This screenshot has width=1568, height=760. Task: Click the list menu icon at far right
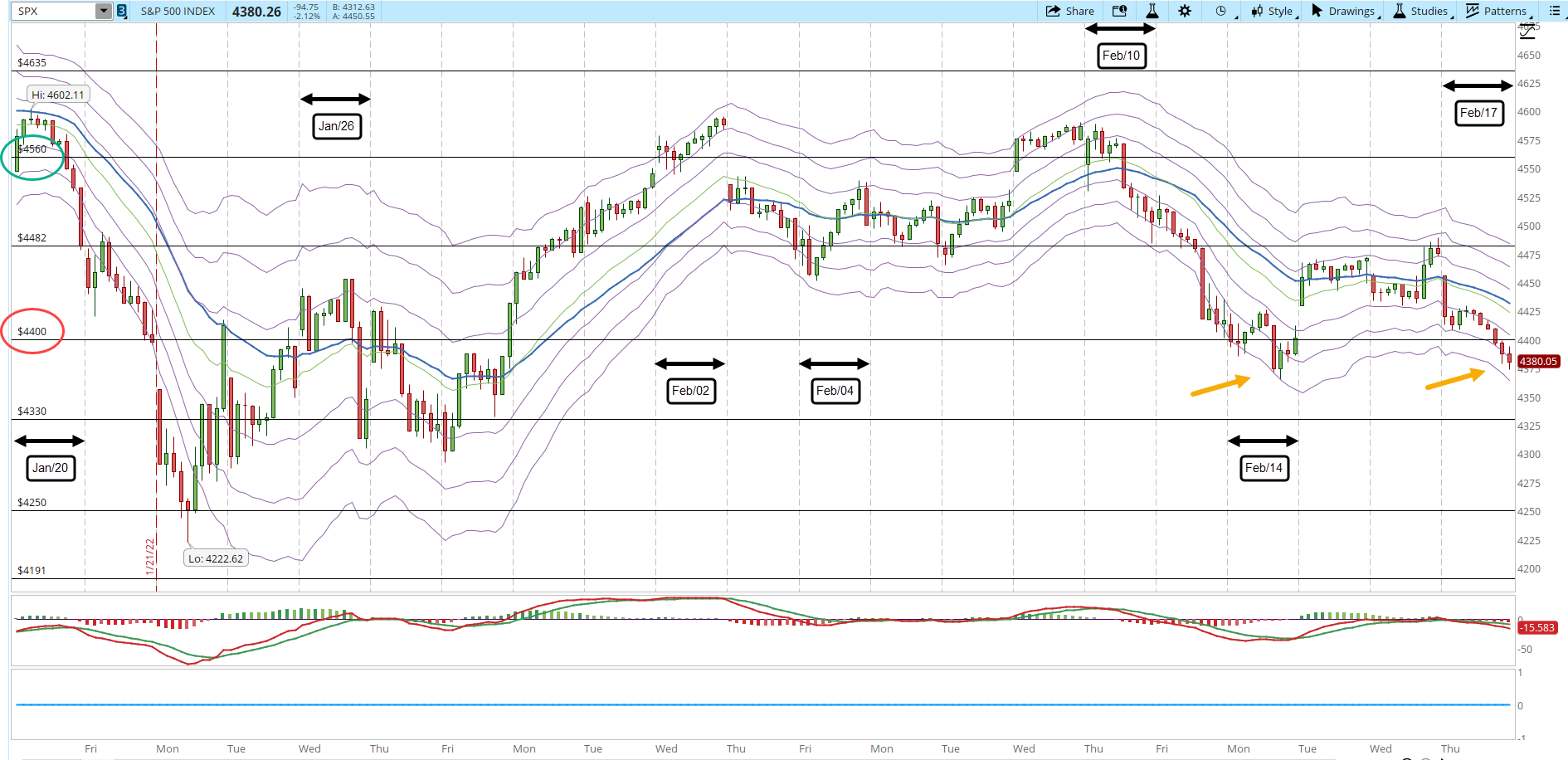pyautogui.click(x=1555, y=11)
